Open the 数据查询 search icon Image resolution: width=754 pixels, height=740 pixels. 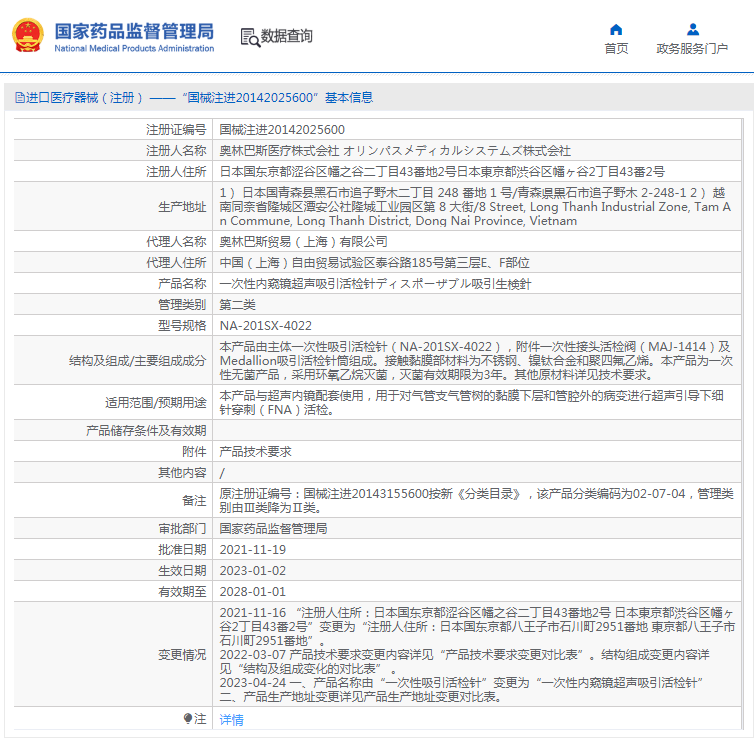pos(250,38)
